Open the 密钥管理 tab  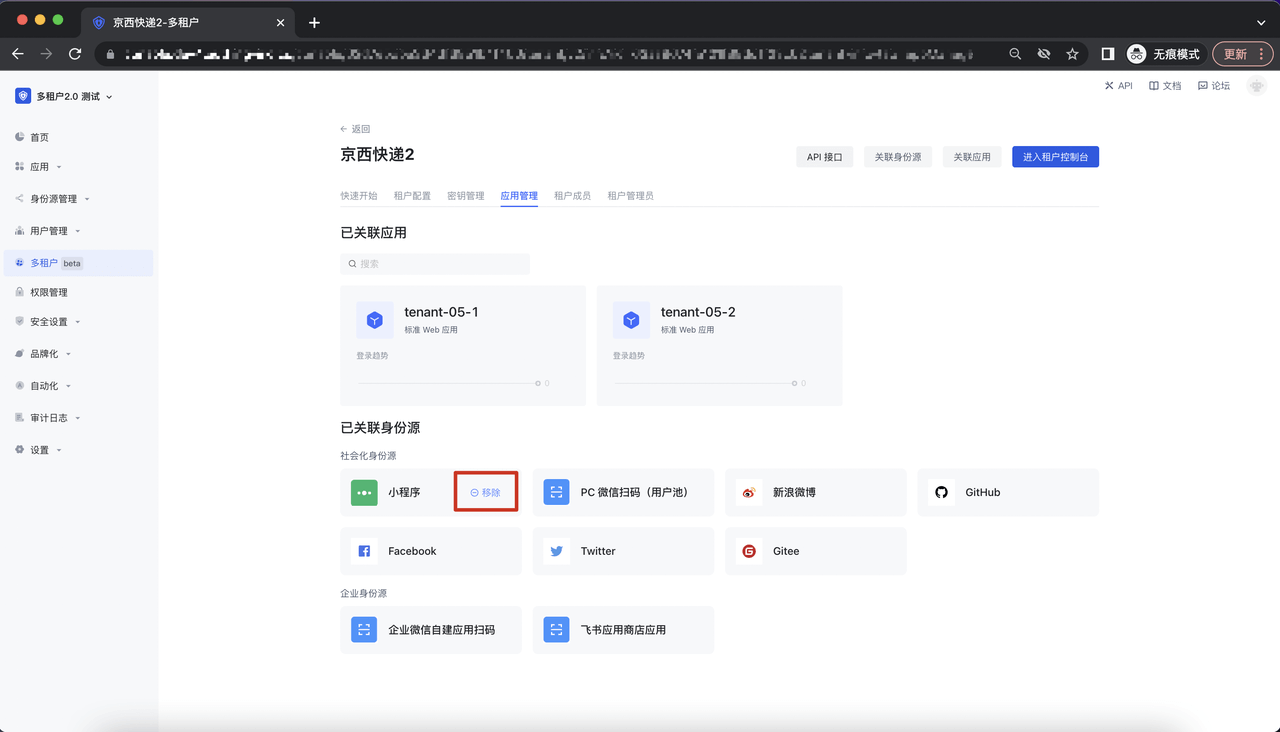pos(465,196)
